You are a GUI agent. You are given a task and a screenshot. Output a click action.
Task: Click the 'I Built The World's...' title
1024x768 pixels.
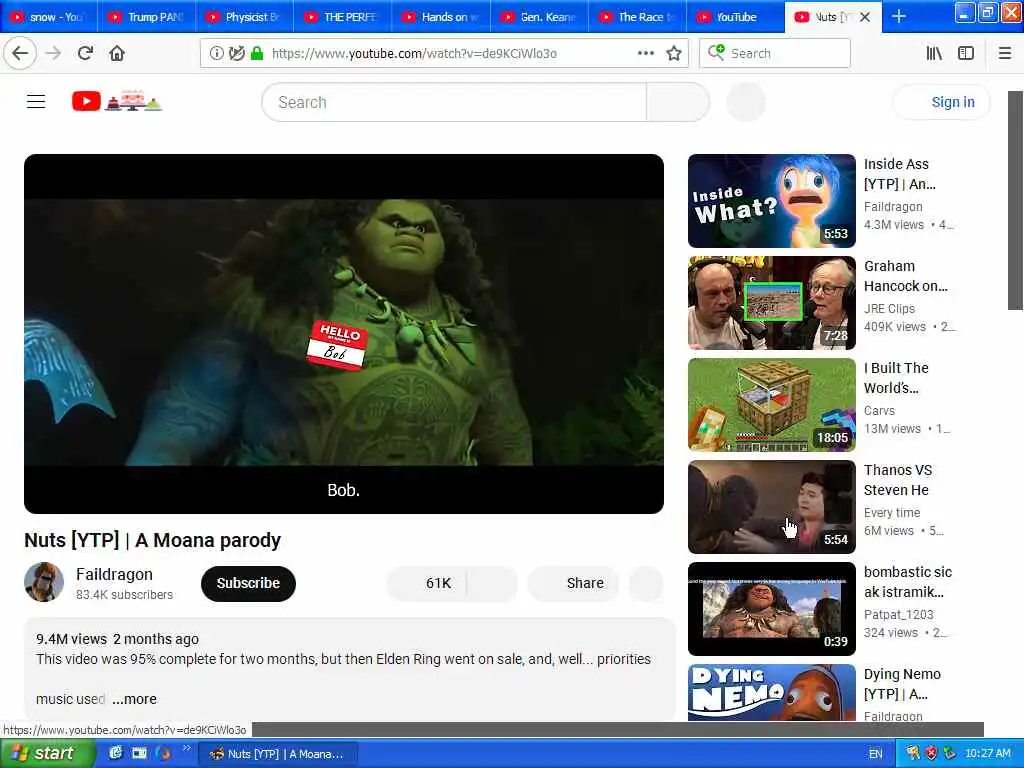[x=896, y=377]
